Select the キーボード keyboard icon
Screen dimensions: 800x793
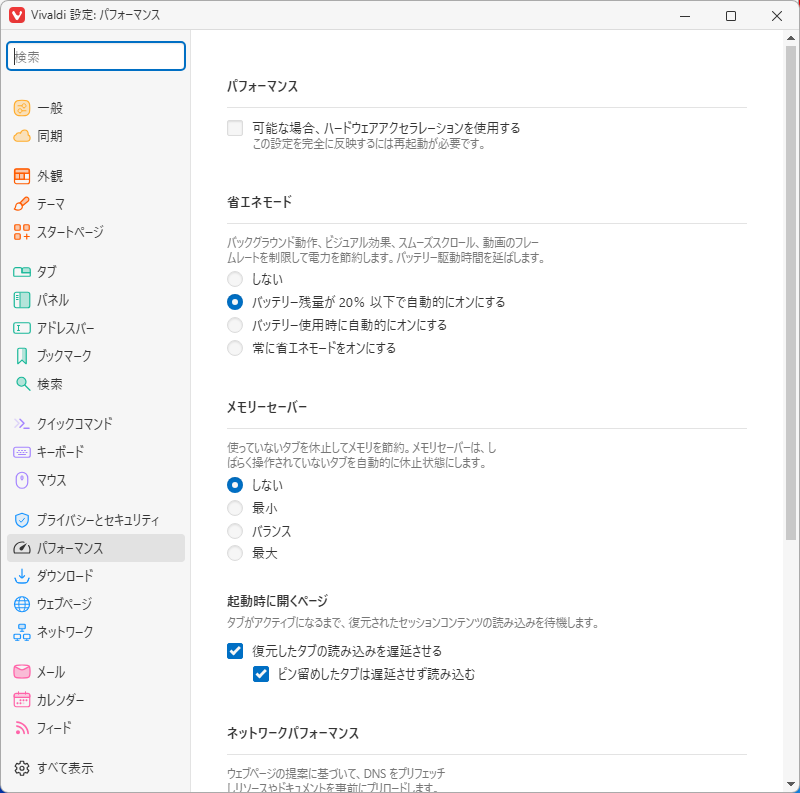click(21, 452)
